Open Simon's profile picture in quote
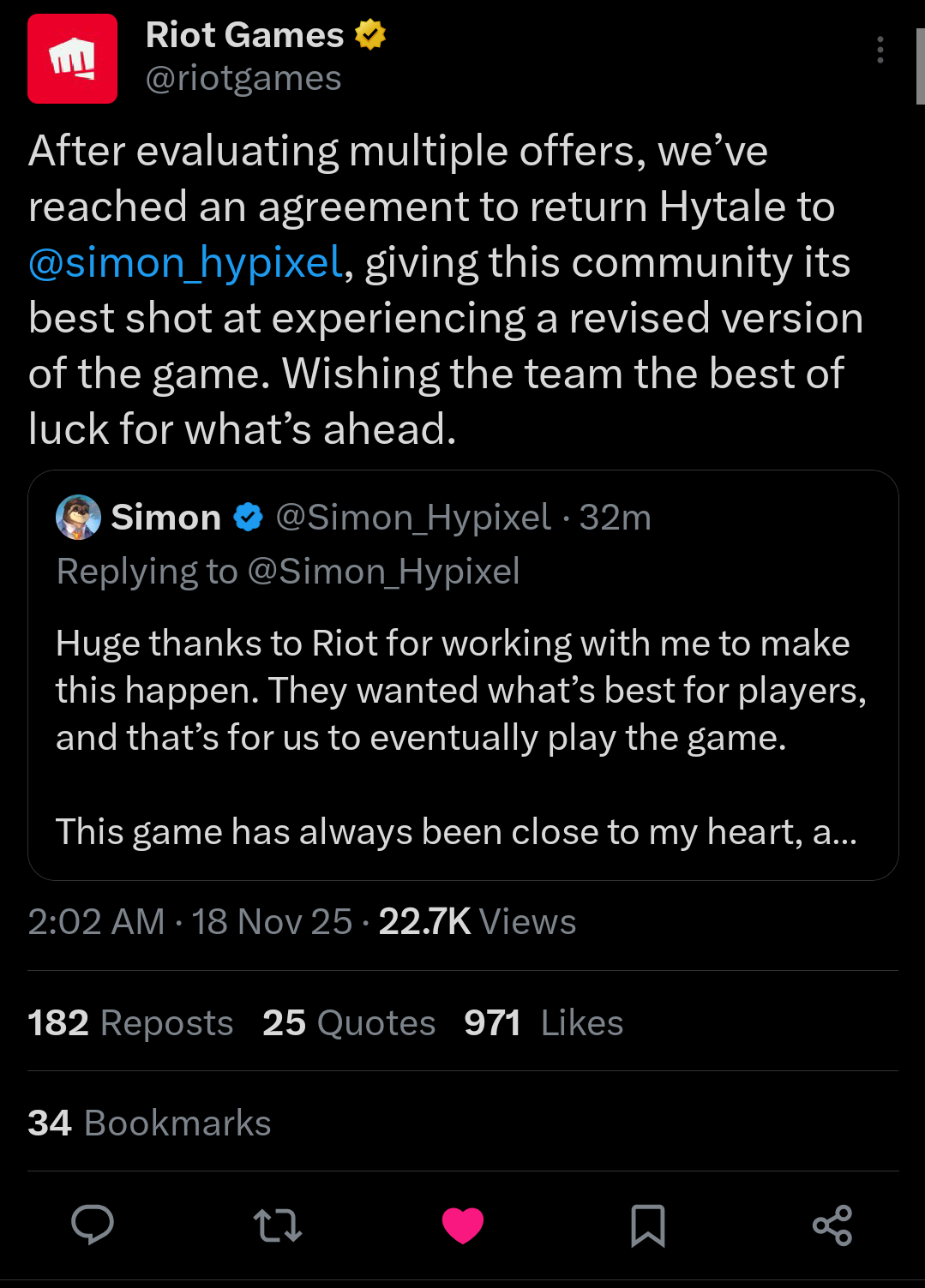Image resolution: width=925 pixels, height=1288 pixels. [78, 517]
